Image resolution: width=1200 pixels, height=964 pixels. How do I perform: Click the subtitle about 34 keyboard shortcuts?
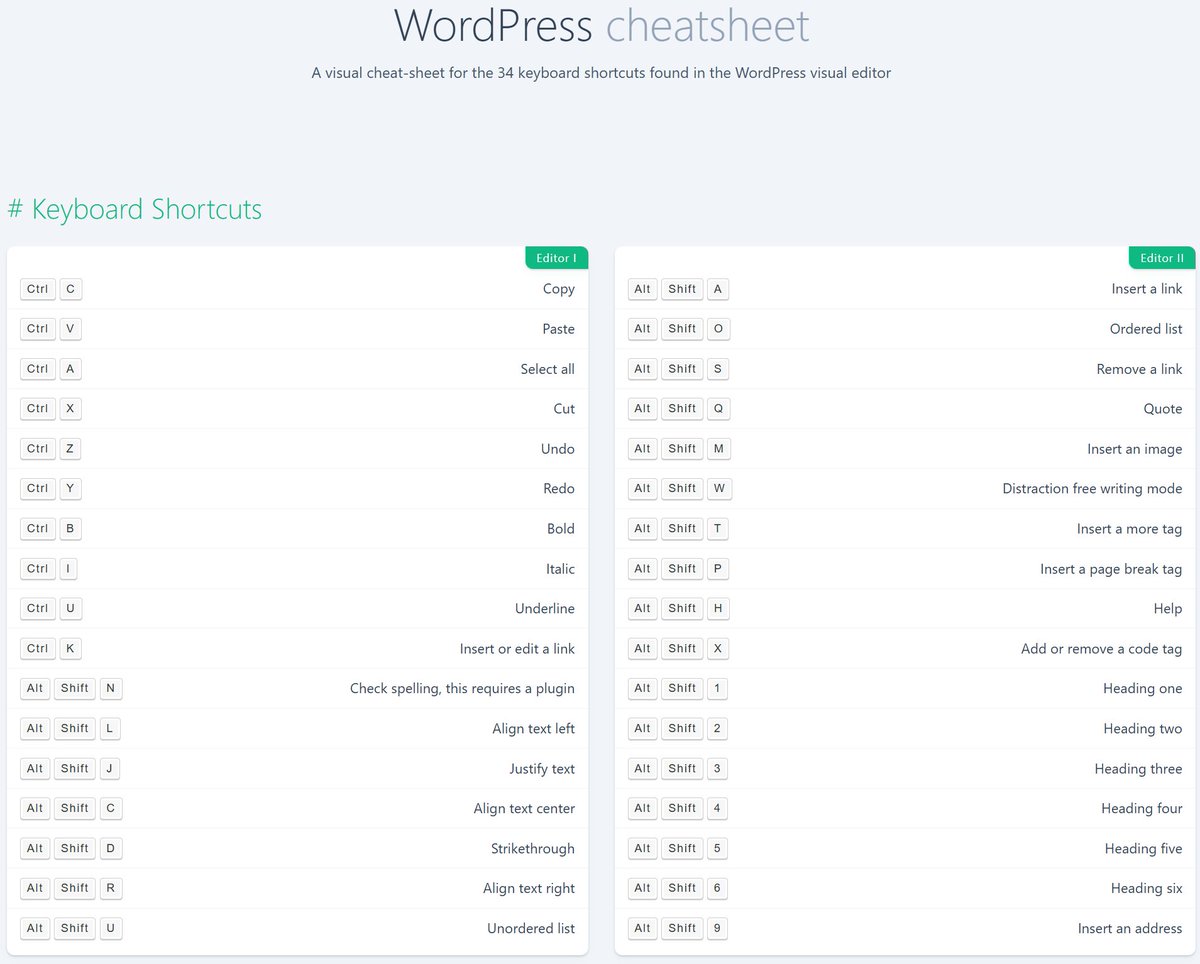click(x=601, y=72)
